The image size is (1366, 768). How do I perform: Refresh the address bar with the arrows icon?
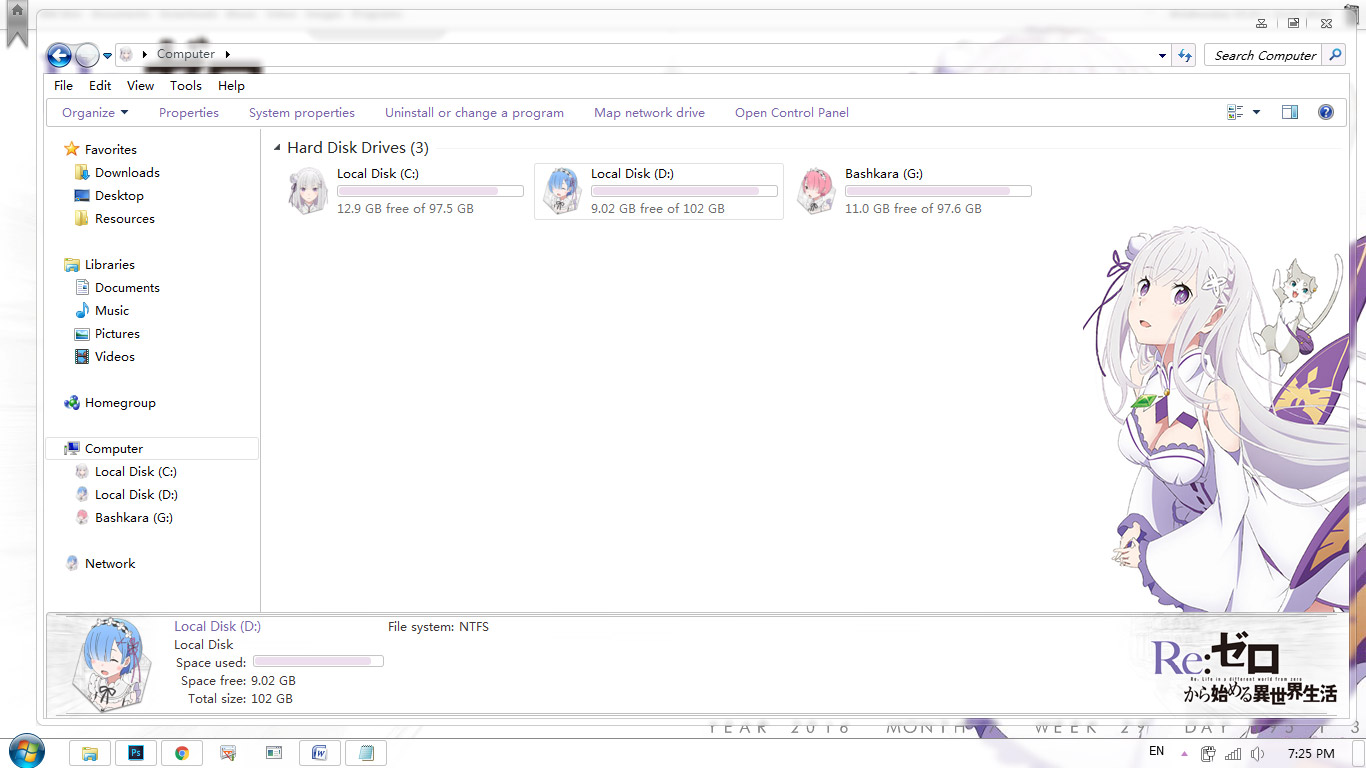point(1184,55)
